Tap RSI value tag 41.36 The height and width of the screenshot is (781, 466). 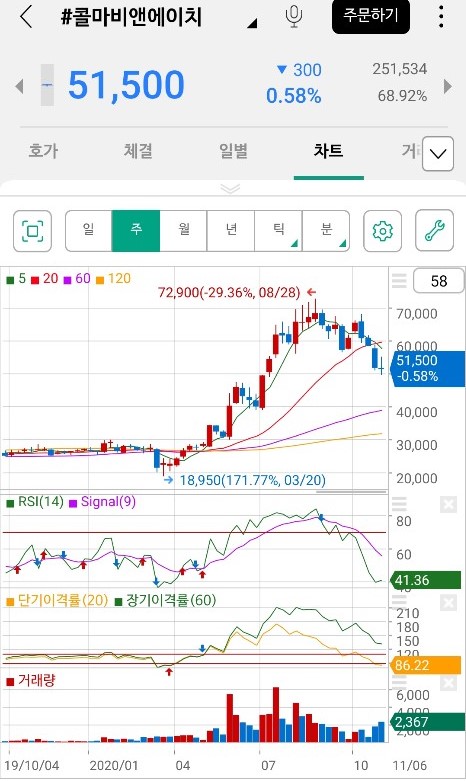427,580
